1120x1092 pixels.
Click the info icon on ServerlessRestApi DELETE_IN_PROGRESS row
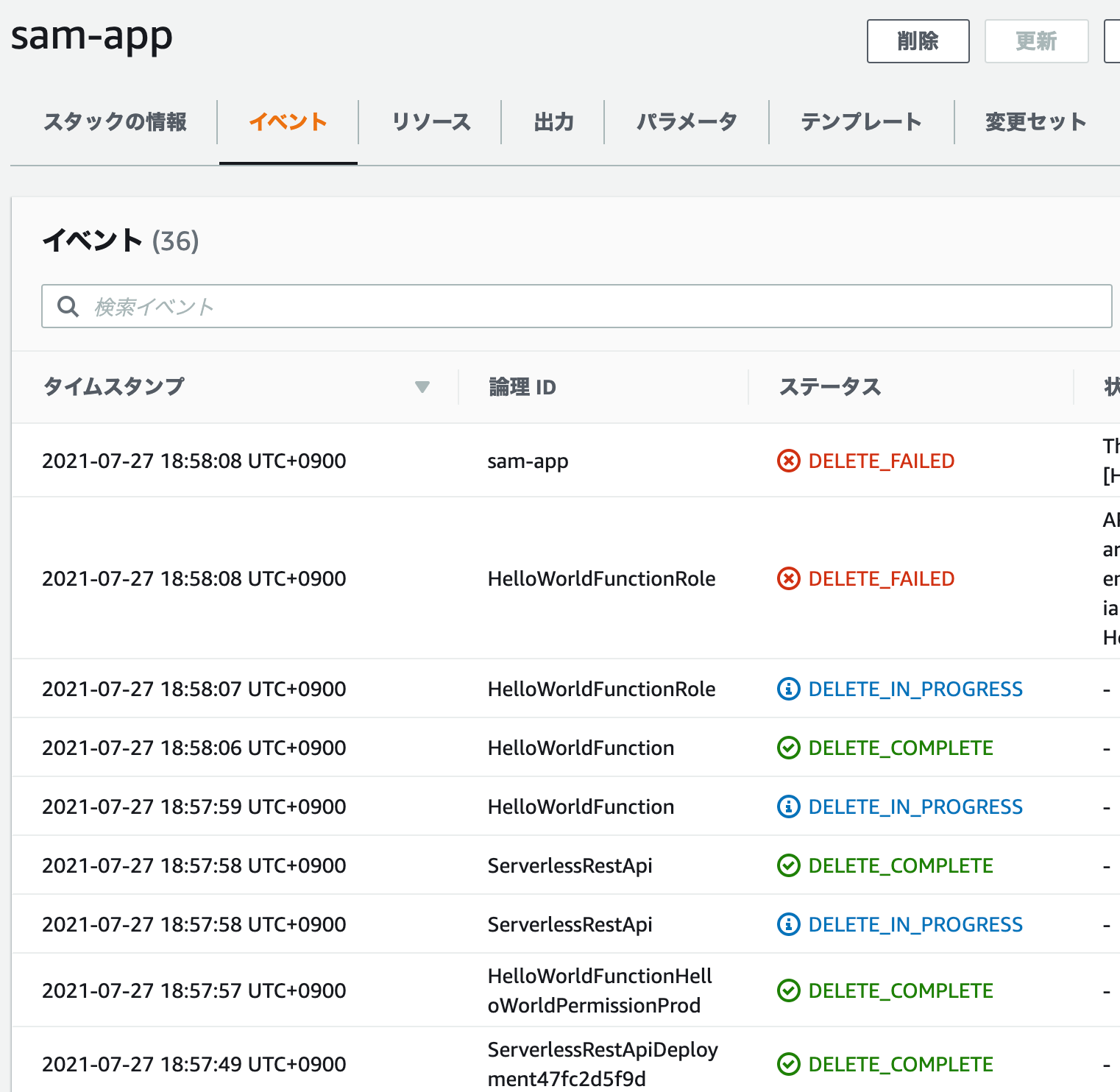pos(787,924)
